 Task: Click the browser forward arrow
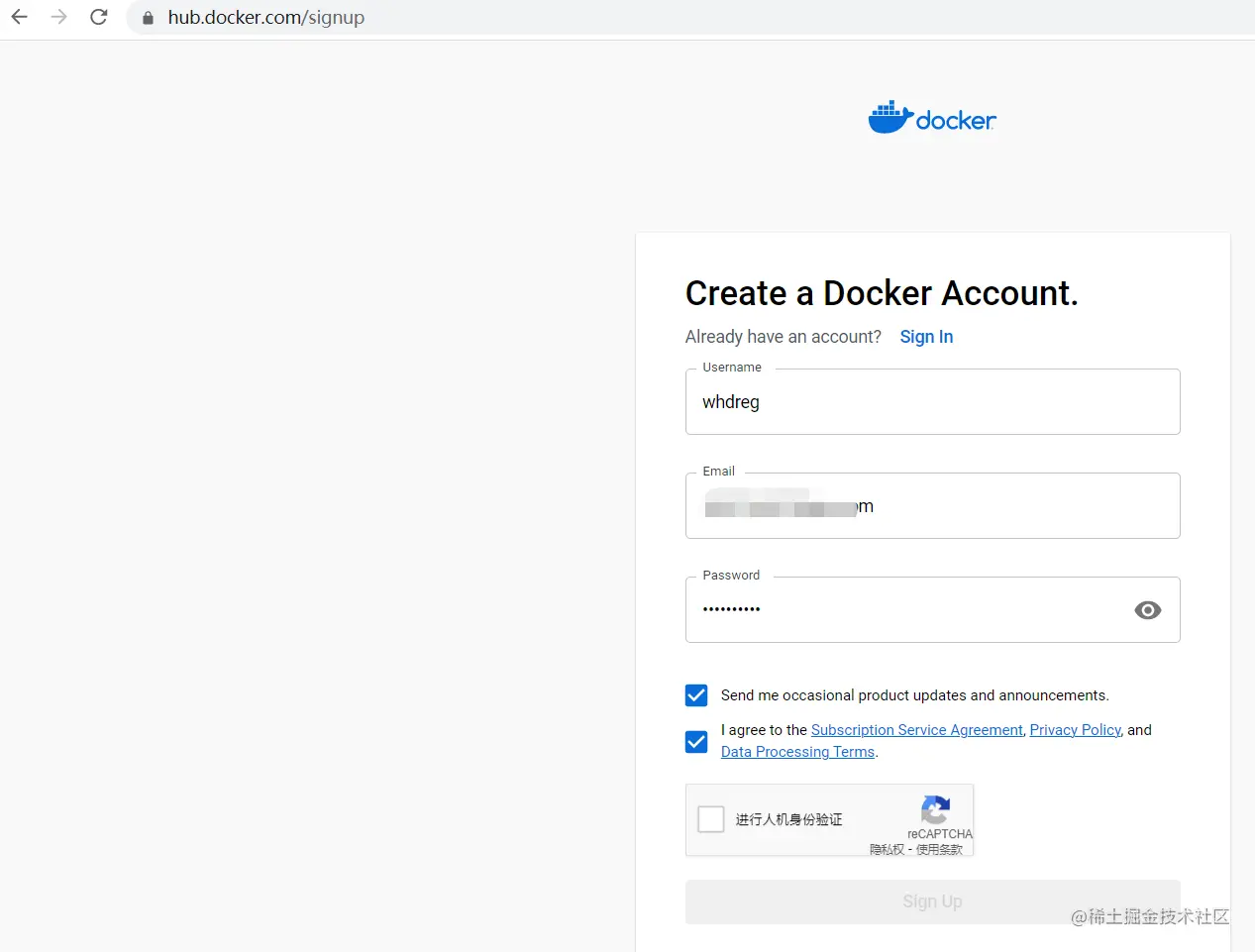click(58, 17)
